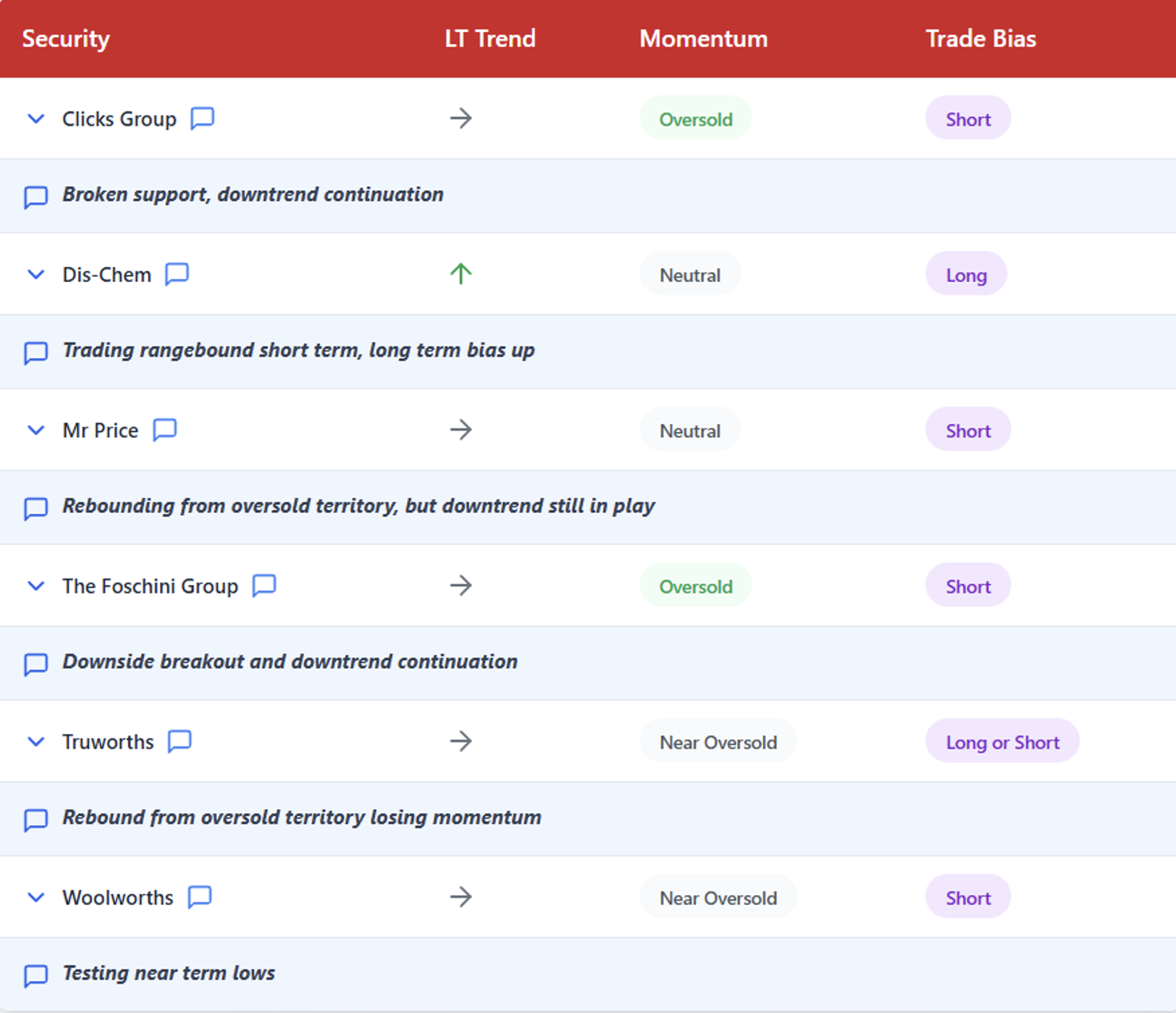Click the Short bias badge for Clicks Group

click(968, 118)
